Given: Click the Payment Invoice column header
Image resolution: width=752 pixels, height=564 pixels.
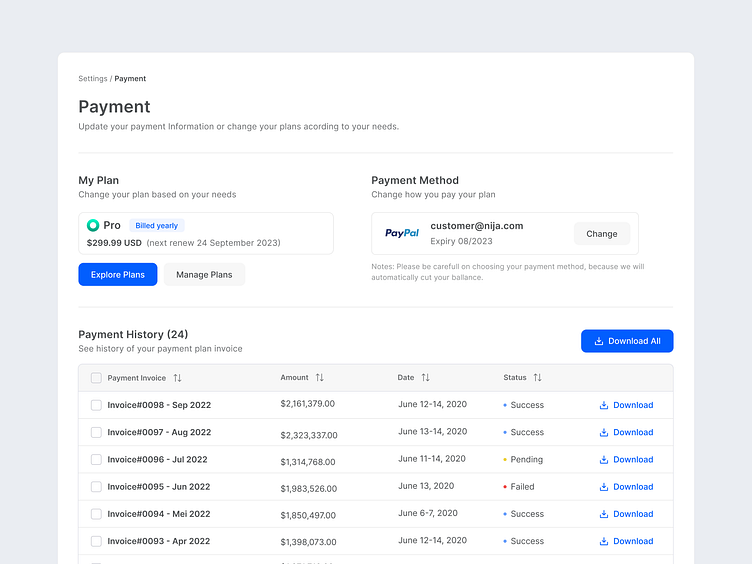Looking at the screenshot, I should click(x=137, y=378).
